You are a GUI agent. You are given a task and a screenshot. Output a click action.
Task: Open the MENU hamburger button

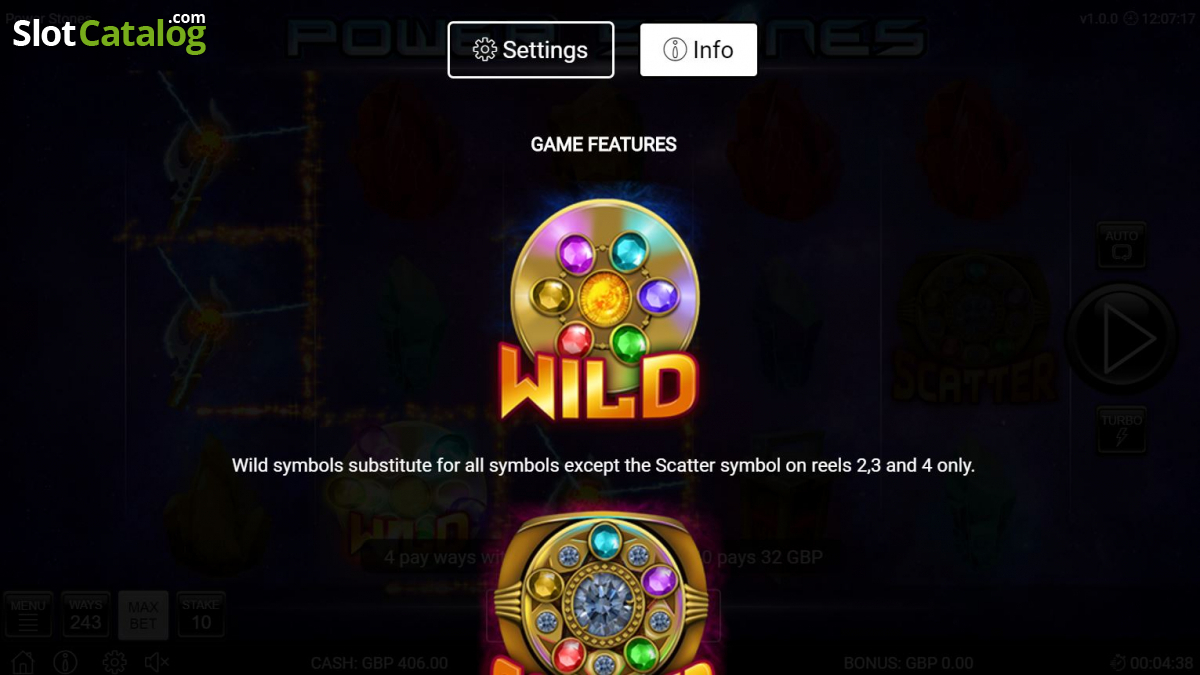point(28,615)
